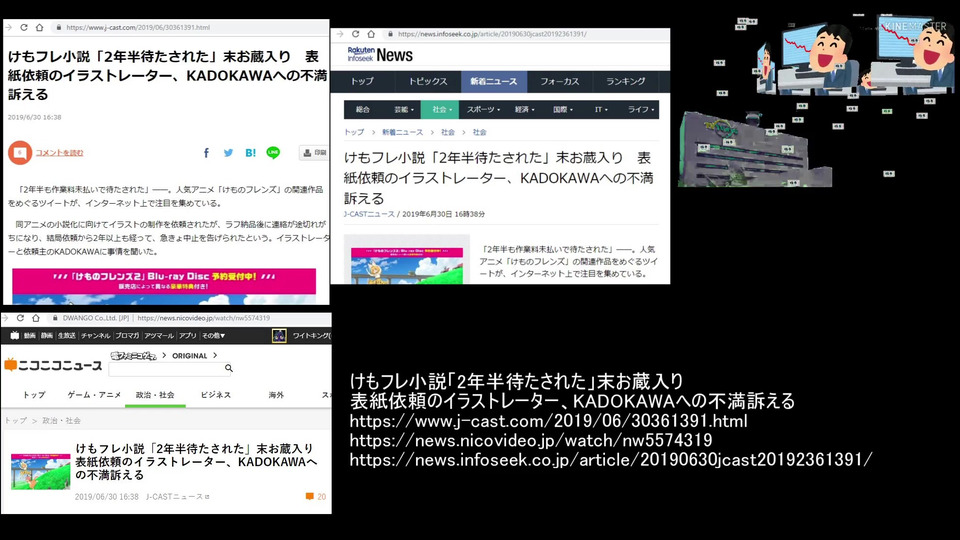Image resolution: width=960 pixels, height=540 pixels.
Task: Reload the J-CAST article page
Action: point(24,28)
